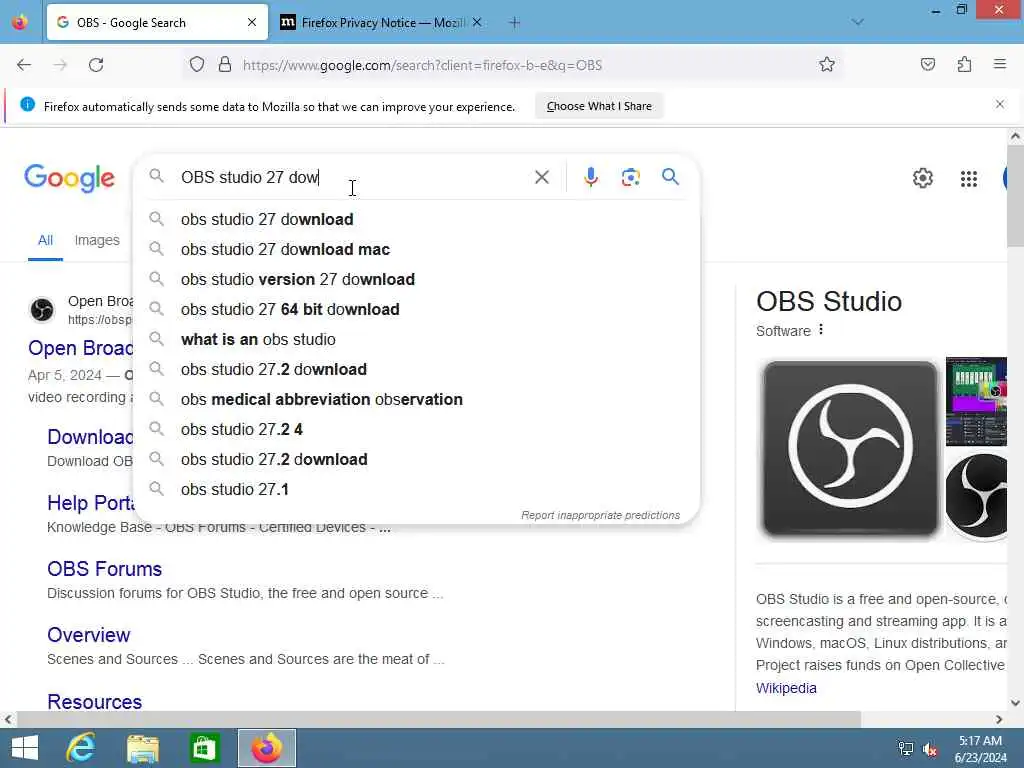Expand the List all tabs dropdown arrow
Image resolution: width=1024 pixels, height=768 pixels.
click(x=858, y=22)
